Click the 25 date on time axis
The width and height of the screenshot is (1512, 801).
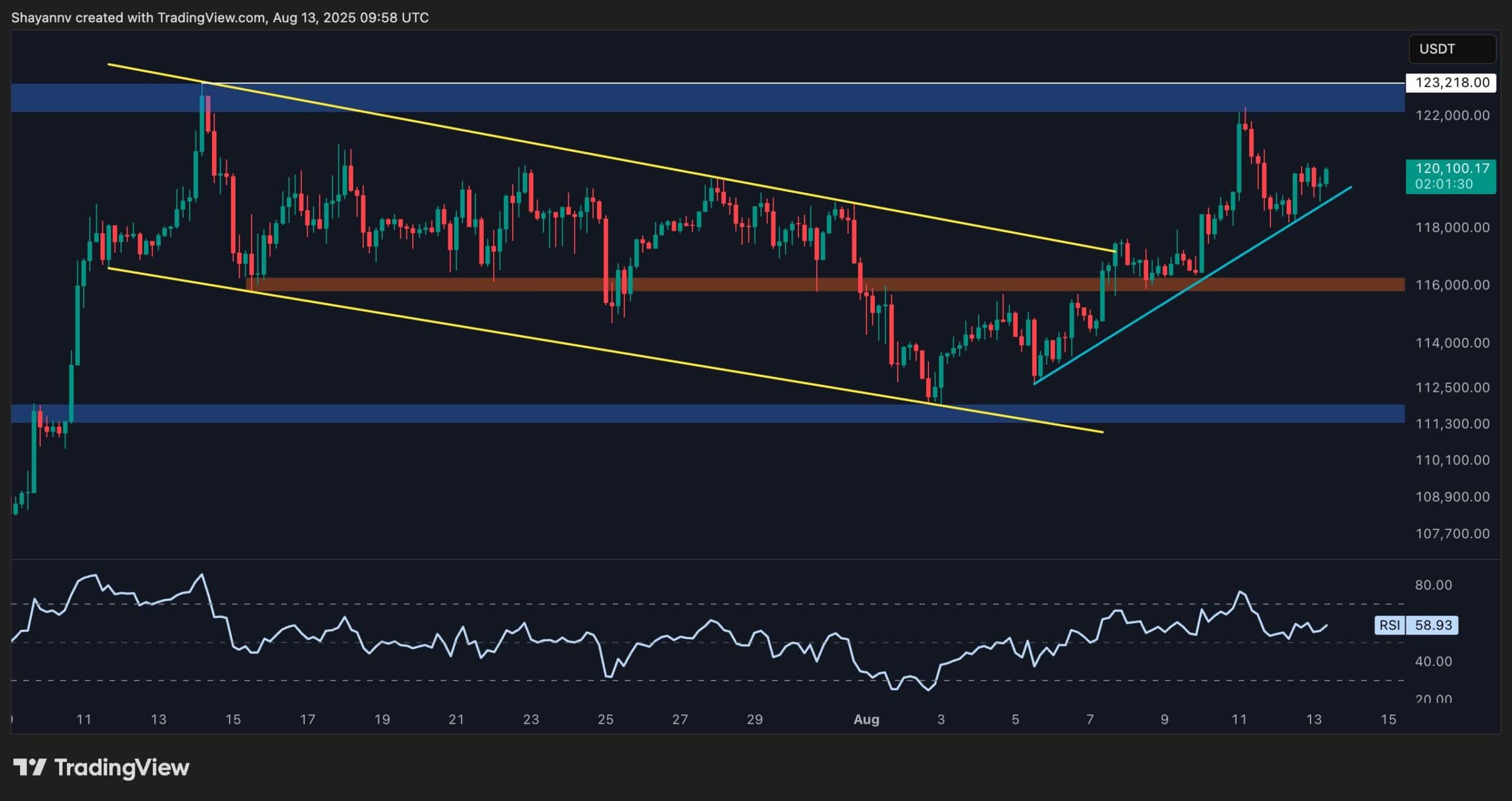(x=605, y=720)
